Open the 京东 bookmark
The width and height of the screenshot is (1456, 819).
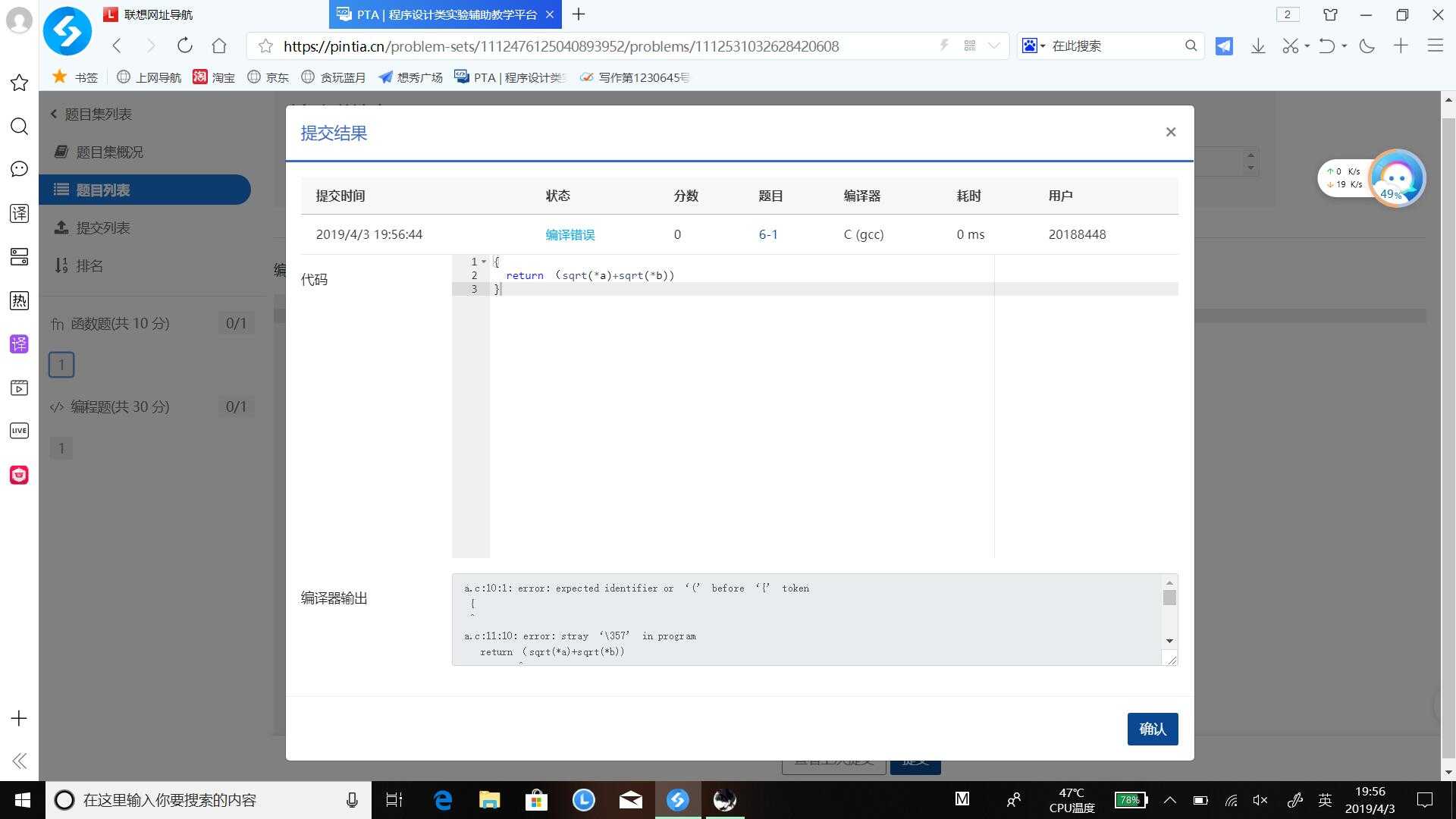268,77
